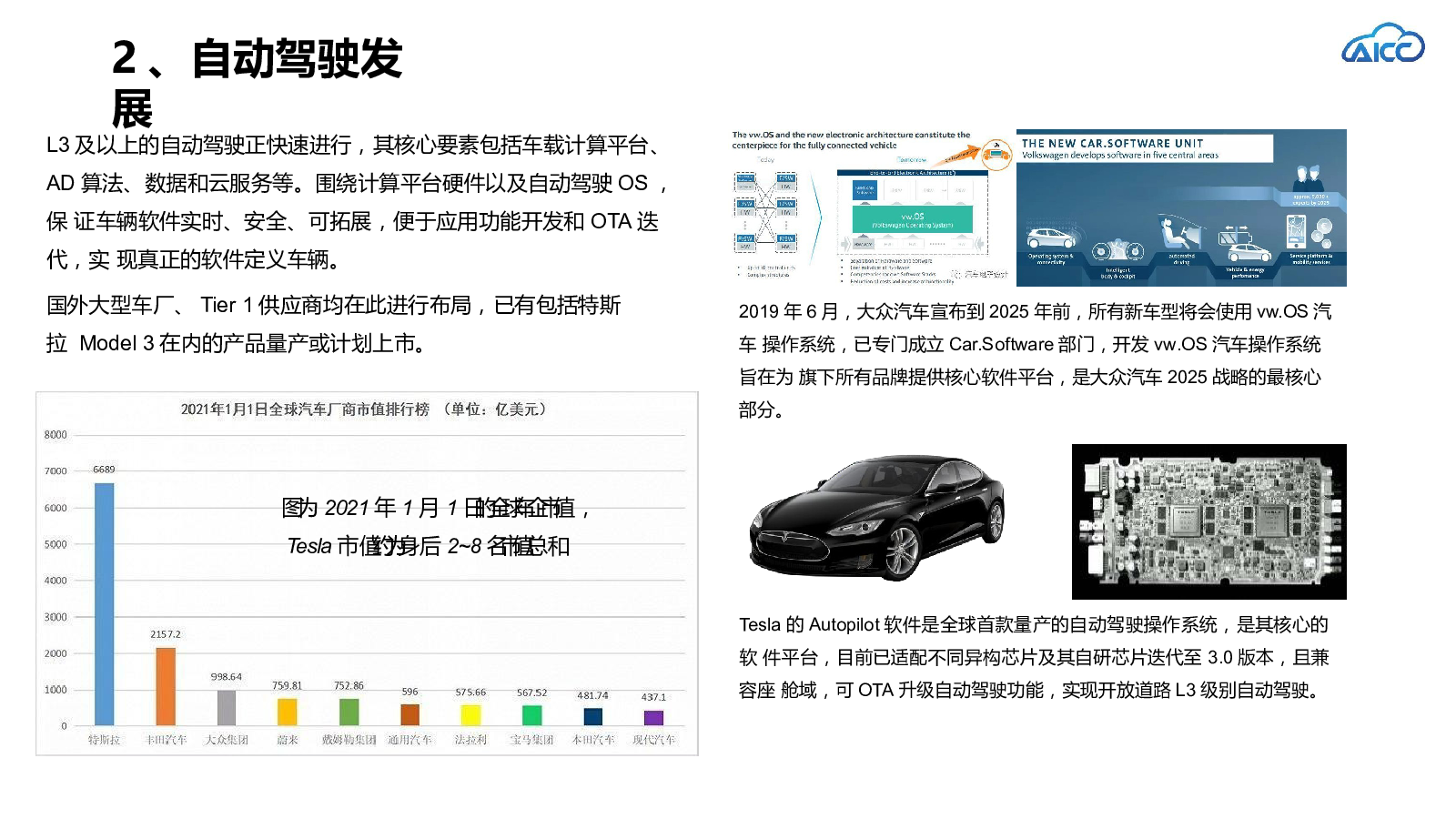1456x819 pixels.
Task: Select the slide title 自动驾驶发展
Action: pyautogui.click(x=257, y=84)
